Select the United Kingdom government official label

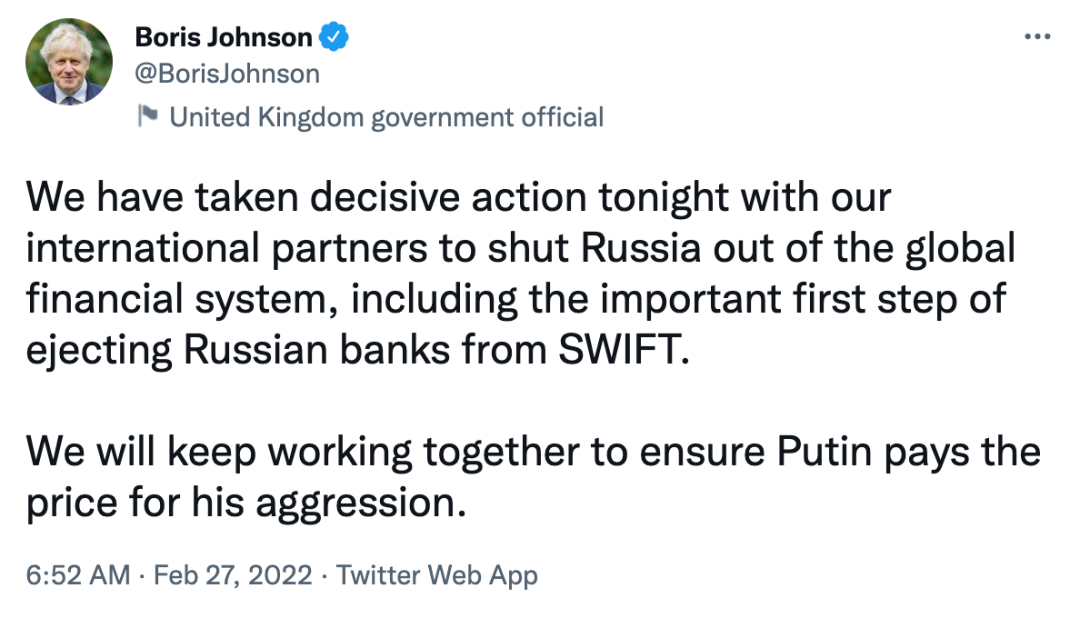[386, 118]
